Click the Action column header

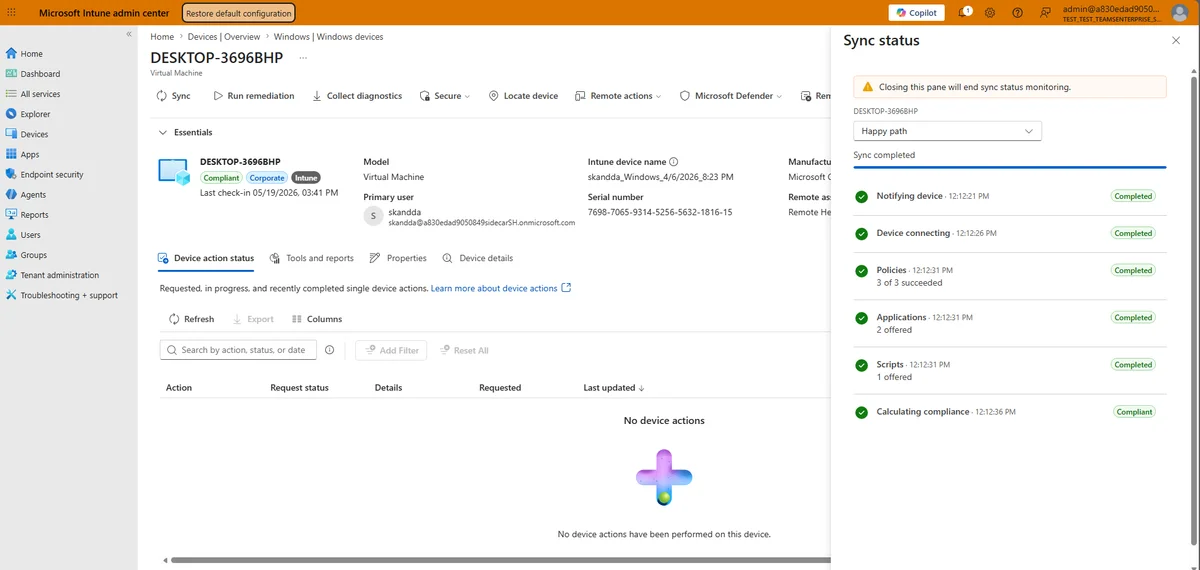[179, 387]
